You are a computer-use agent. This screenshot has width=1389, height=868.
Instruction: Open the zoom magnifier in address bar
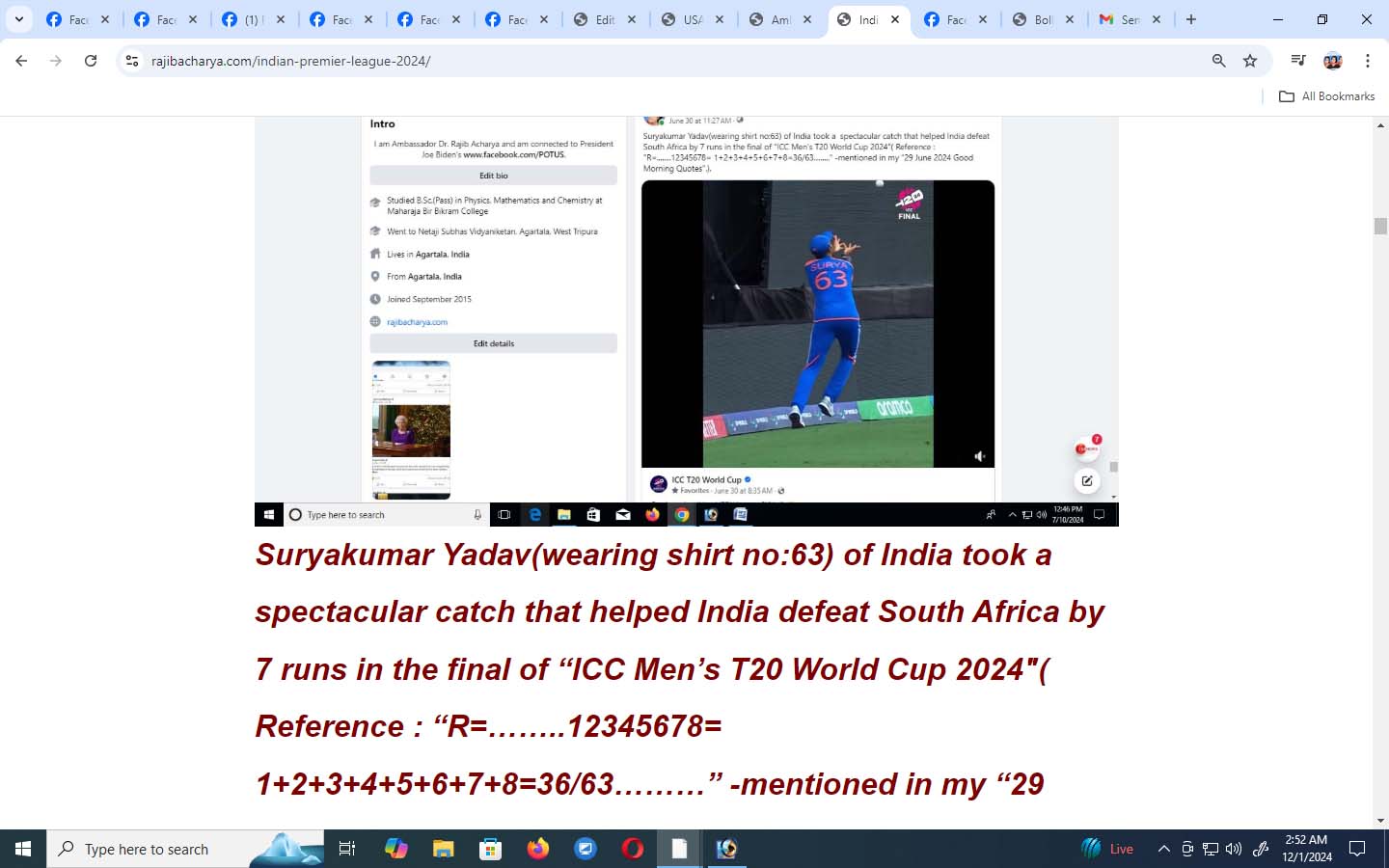pyautogui.click(x=1219, y=61)
